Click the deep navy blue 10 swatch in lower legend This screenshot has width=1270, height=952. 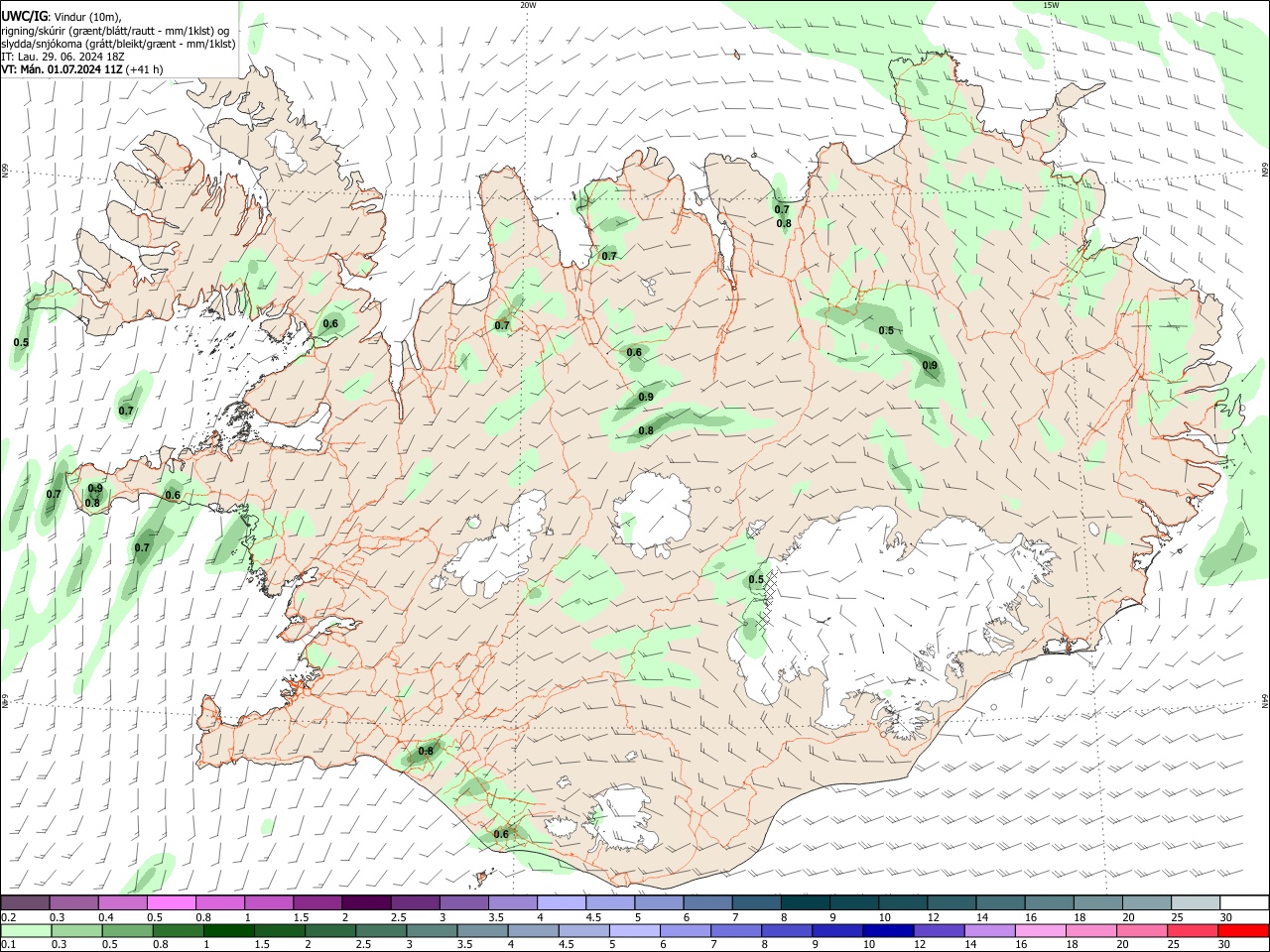point(887,931)
